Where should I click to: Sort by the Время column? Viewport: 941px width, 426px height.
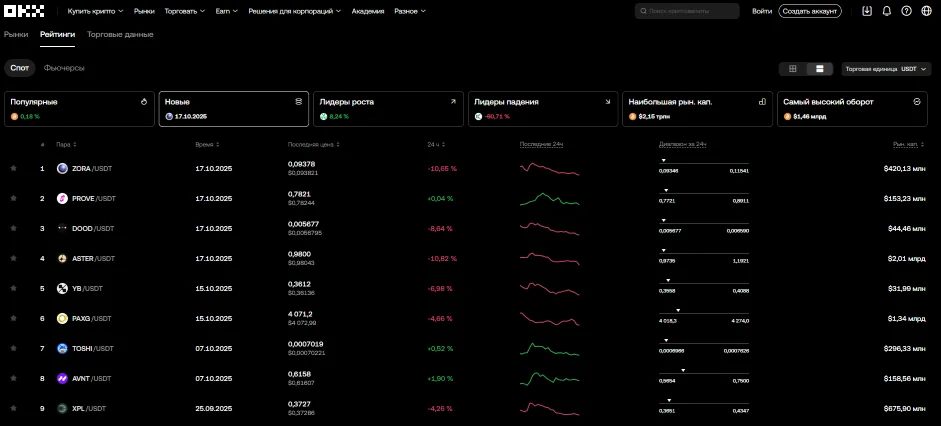point(206,145)
